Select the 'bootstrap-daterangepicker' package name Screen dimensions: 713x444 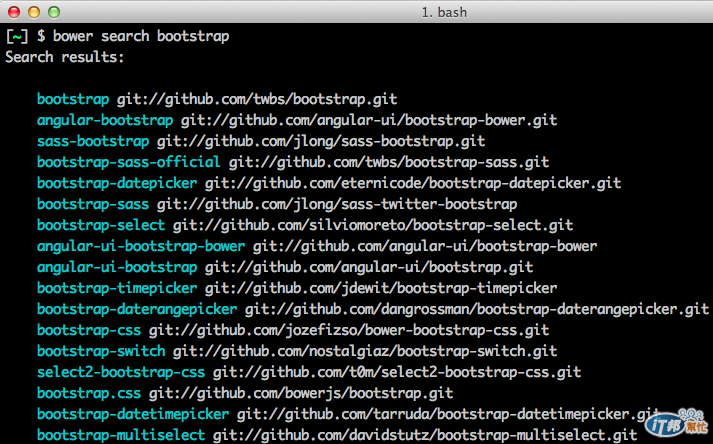click(x=137, y=309)
